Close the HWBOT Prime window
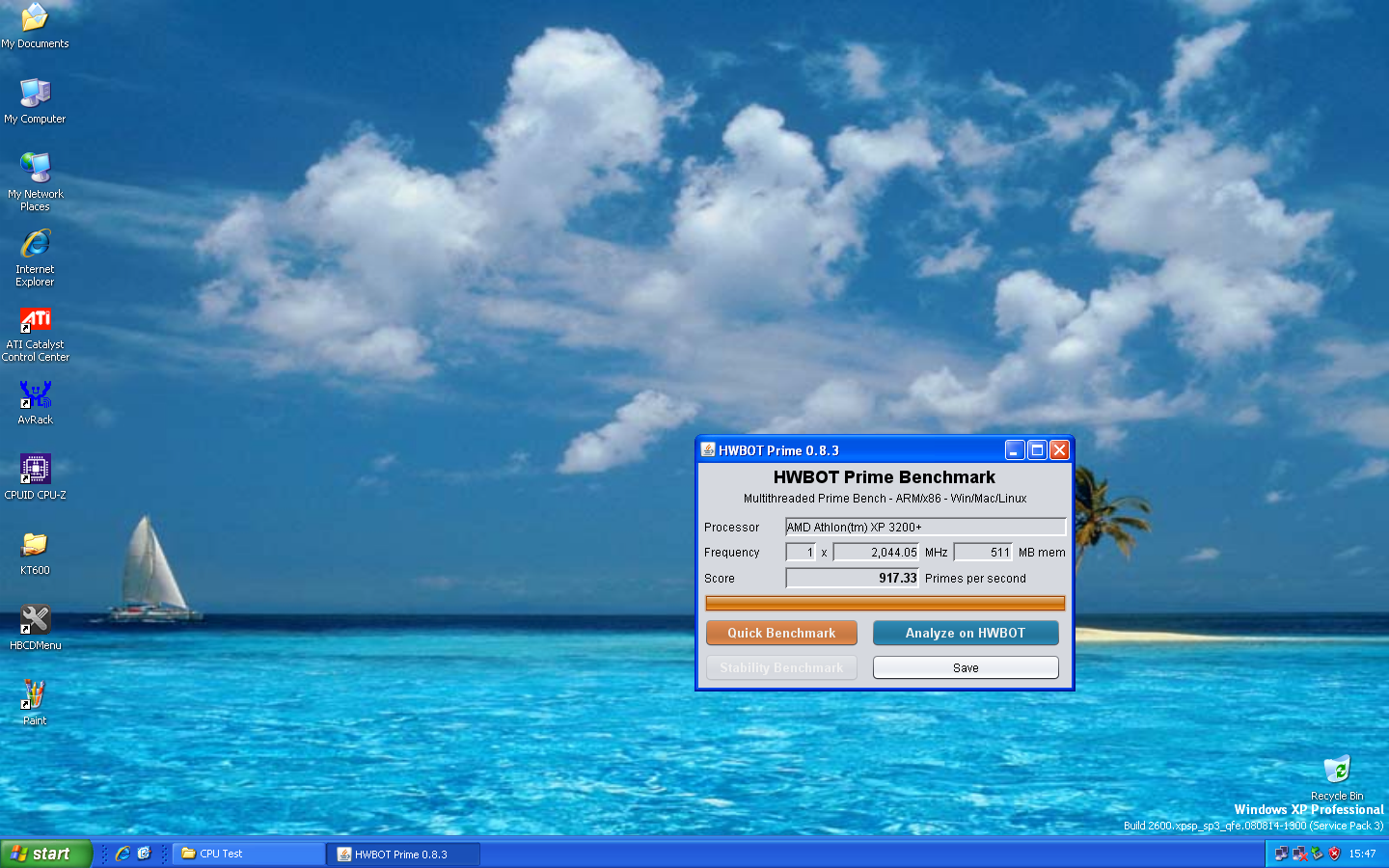Viewport: 1389px width, 868px height. pos(1059,450)
